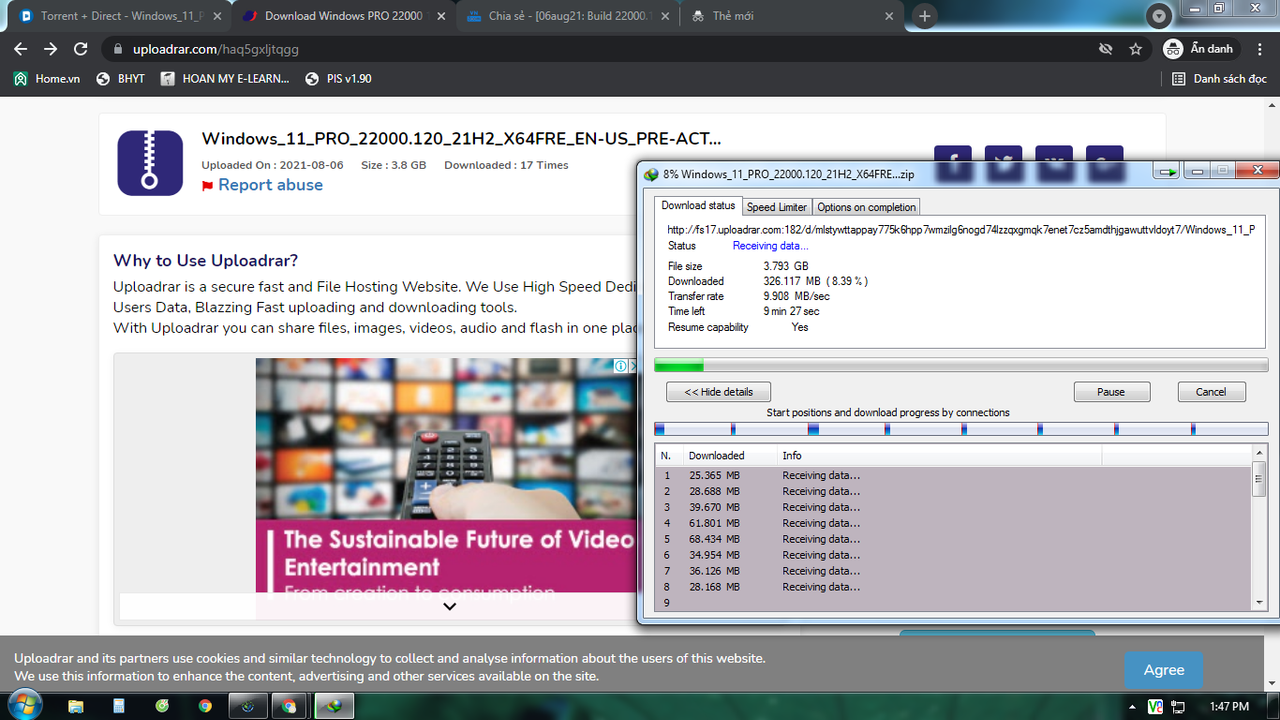Open Chrome's tab search dropdown arrow
The height and width of the screenshot is (720, 1280).
1159,16
